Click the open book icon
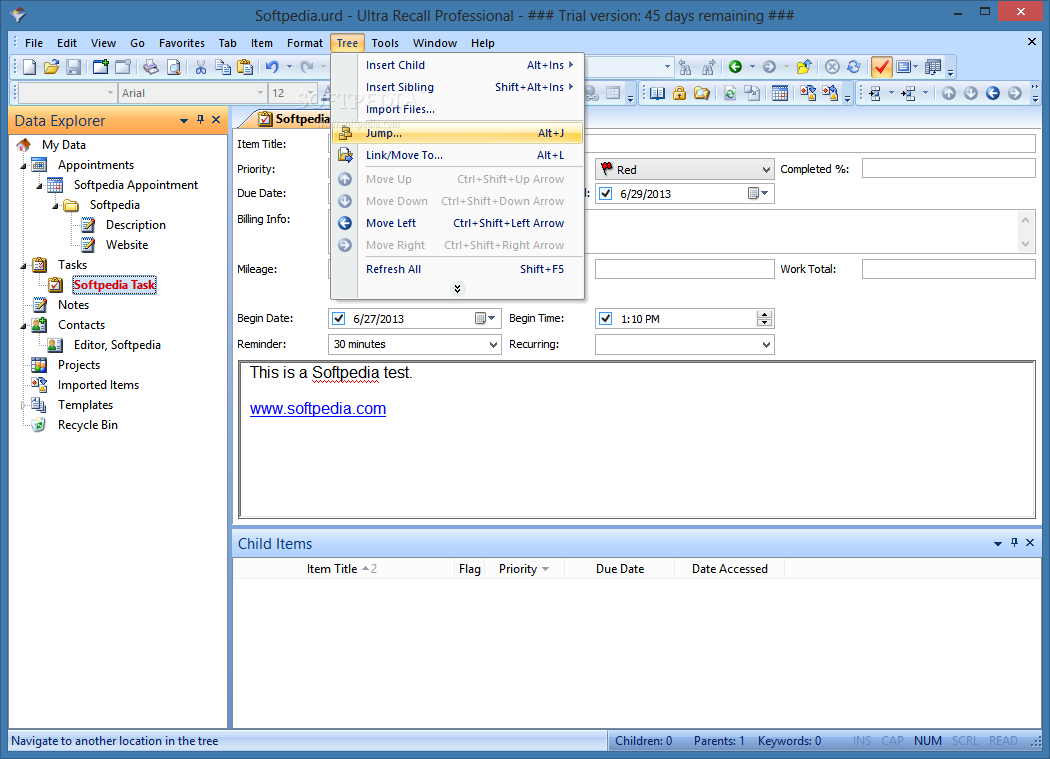The image size is (1050, 759). (658, 93)
